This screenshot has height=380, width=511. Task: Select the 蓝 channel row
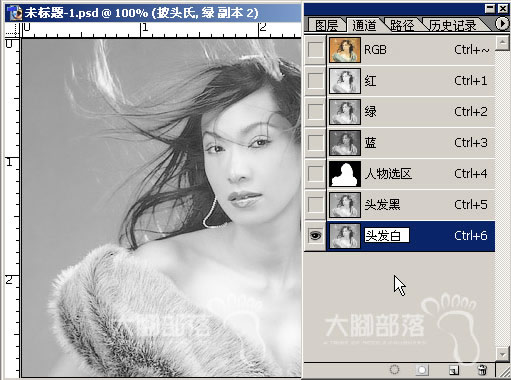411,143
